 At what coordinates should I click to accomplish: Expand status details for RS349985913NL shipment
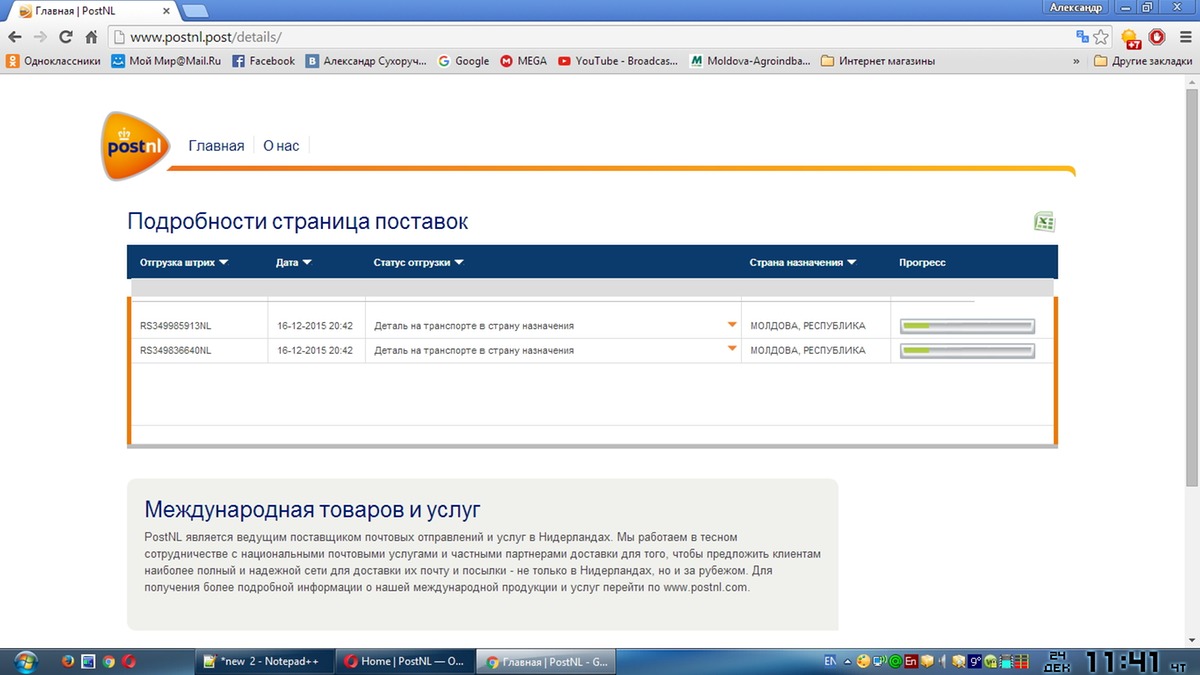(x=731, y=324)
